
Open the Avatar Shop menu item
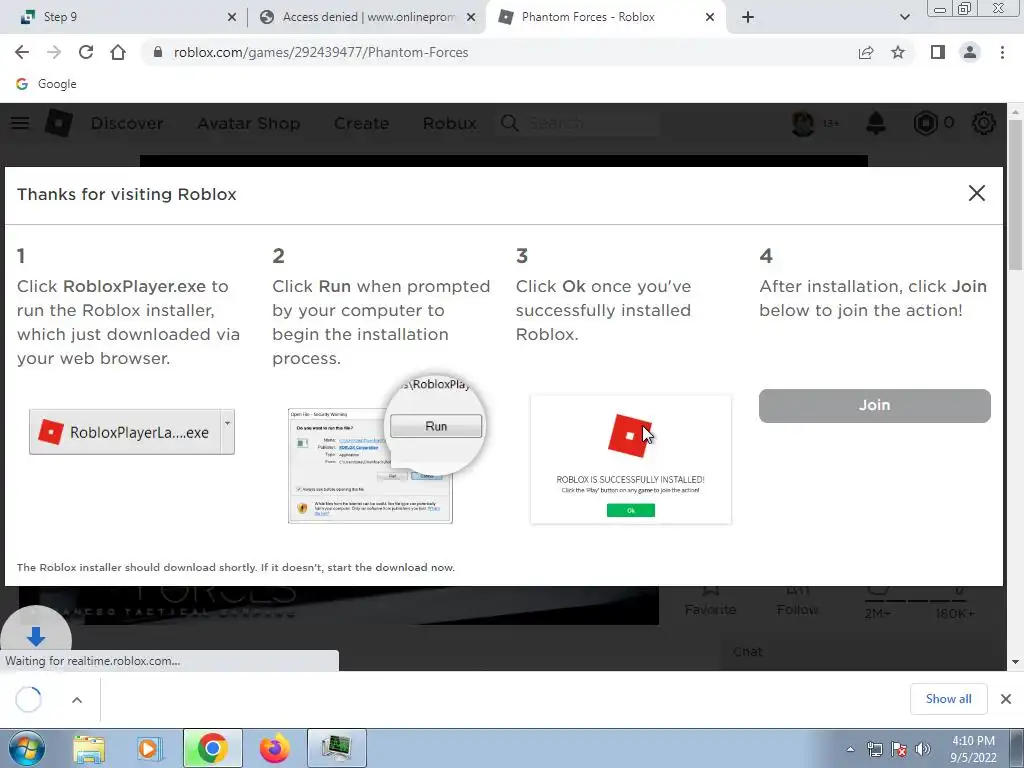pyautogui.click(x=249, y=123)
